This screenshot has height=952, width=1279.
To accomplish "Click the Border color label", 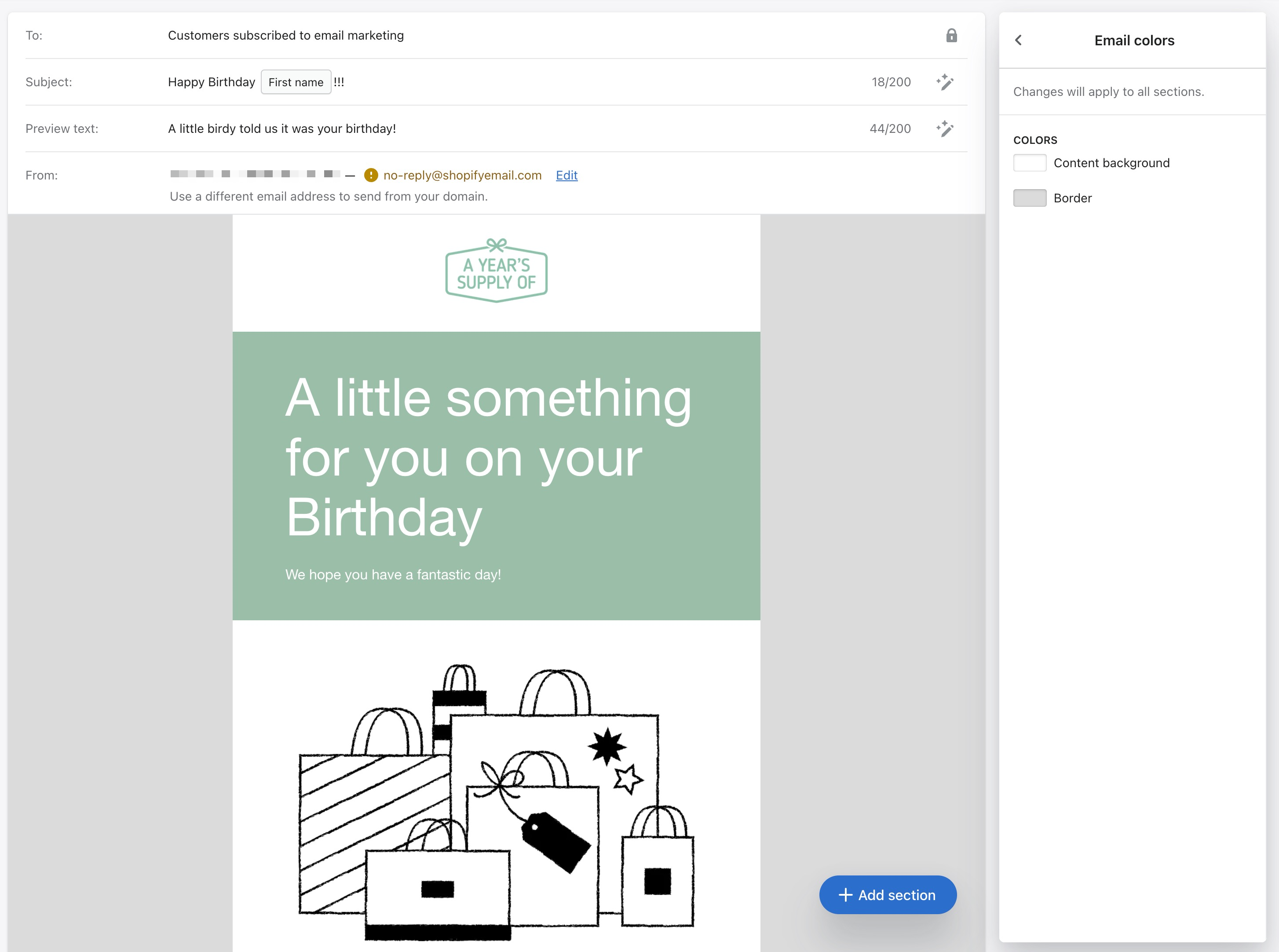I will point(1072,198).
